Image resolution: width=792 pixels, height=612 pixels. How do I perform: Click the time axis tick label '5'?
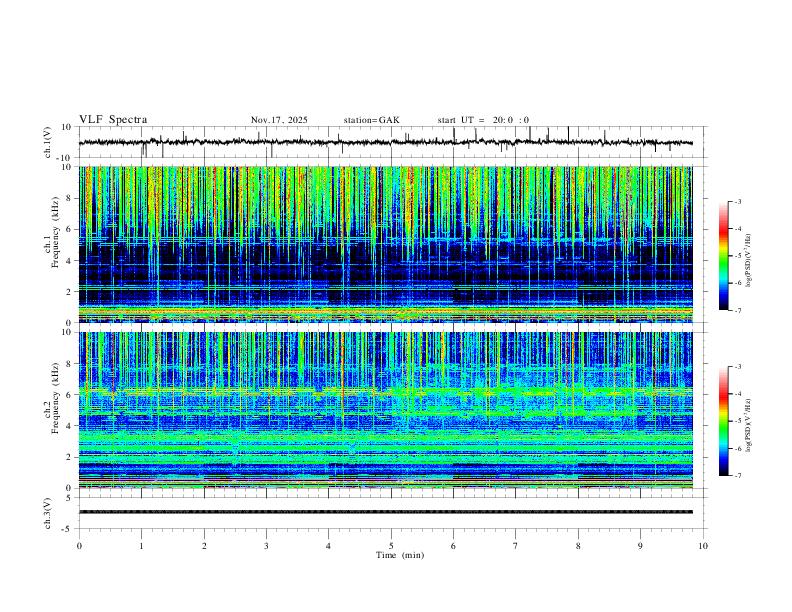[x=391, y=546]
